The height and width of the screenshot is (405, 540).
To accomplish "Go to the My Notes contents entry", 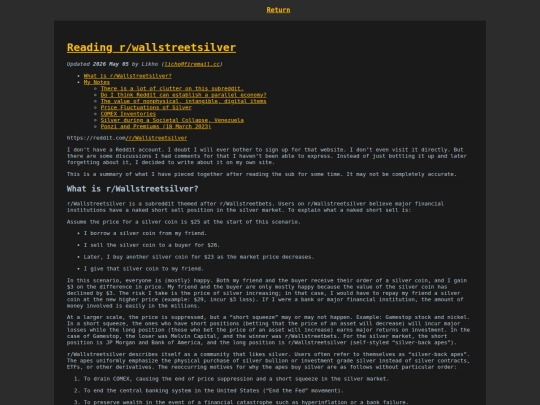I will 96,82.
